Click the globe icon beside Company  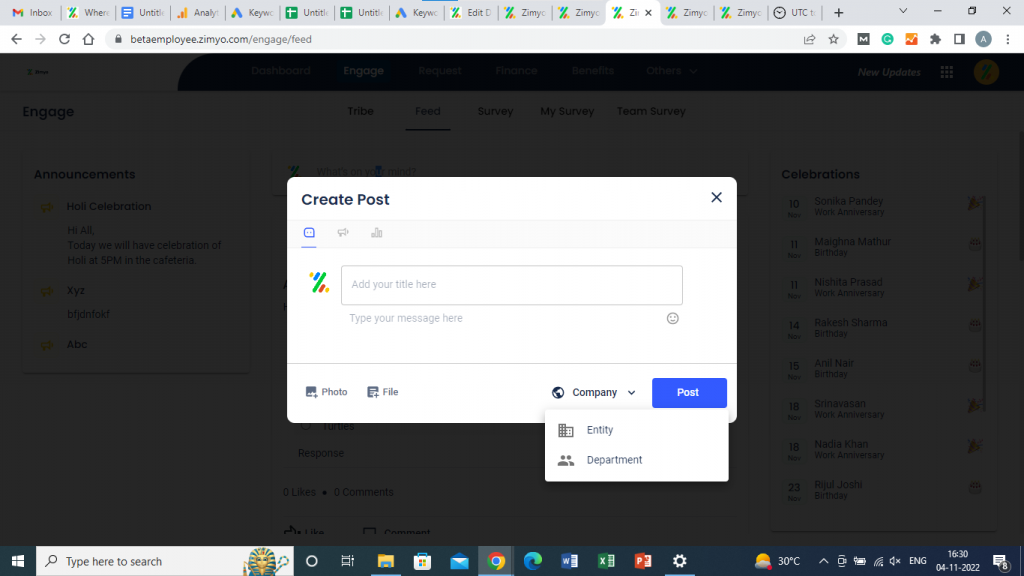[x=558, y=393]
